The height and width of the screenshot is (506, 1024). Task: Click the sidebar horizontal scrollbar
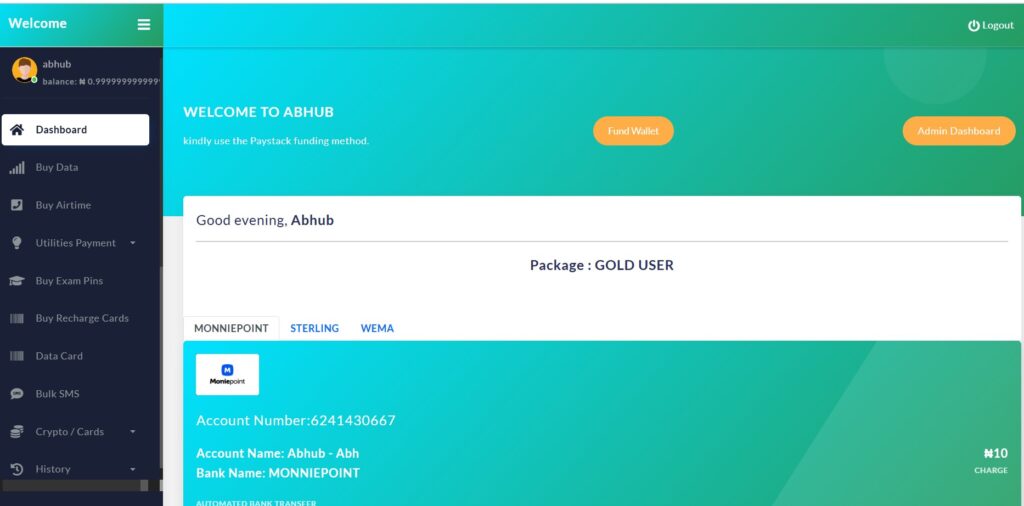coord(75,486)
